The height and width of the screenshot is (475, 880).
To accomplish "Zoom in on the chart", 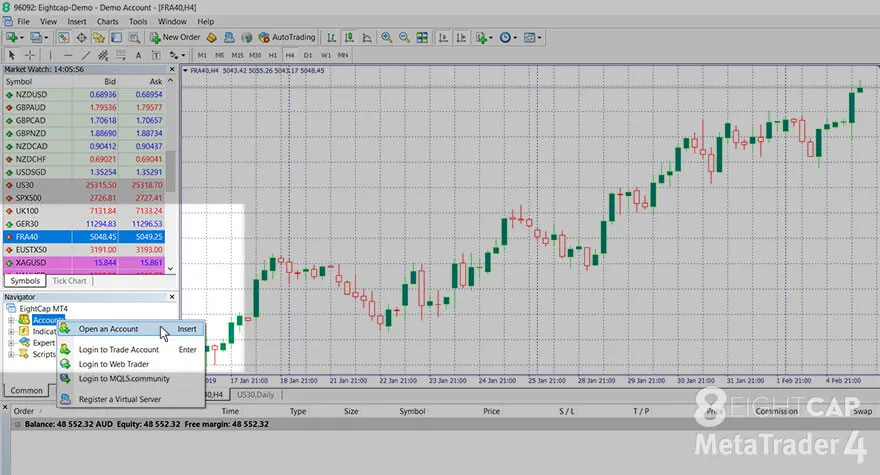I will (386, 38).
